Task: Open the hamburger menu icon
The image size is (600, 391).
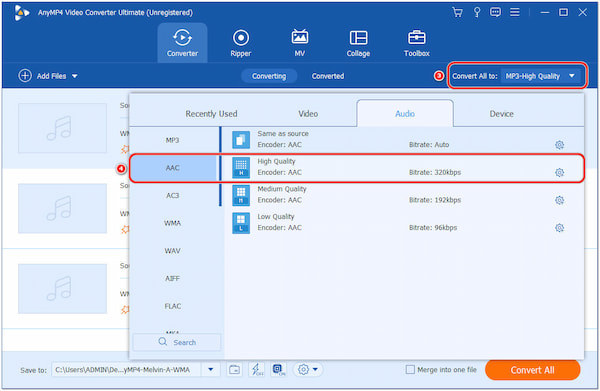Action: 515,12
